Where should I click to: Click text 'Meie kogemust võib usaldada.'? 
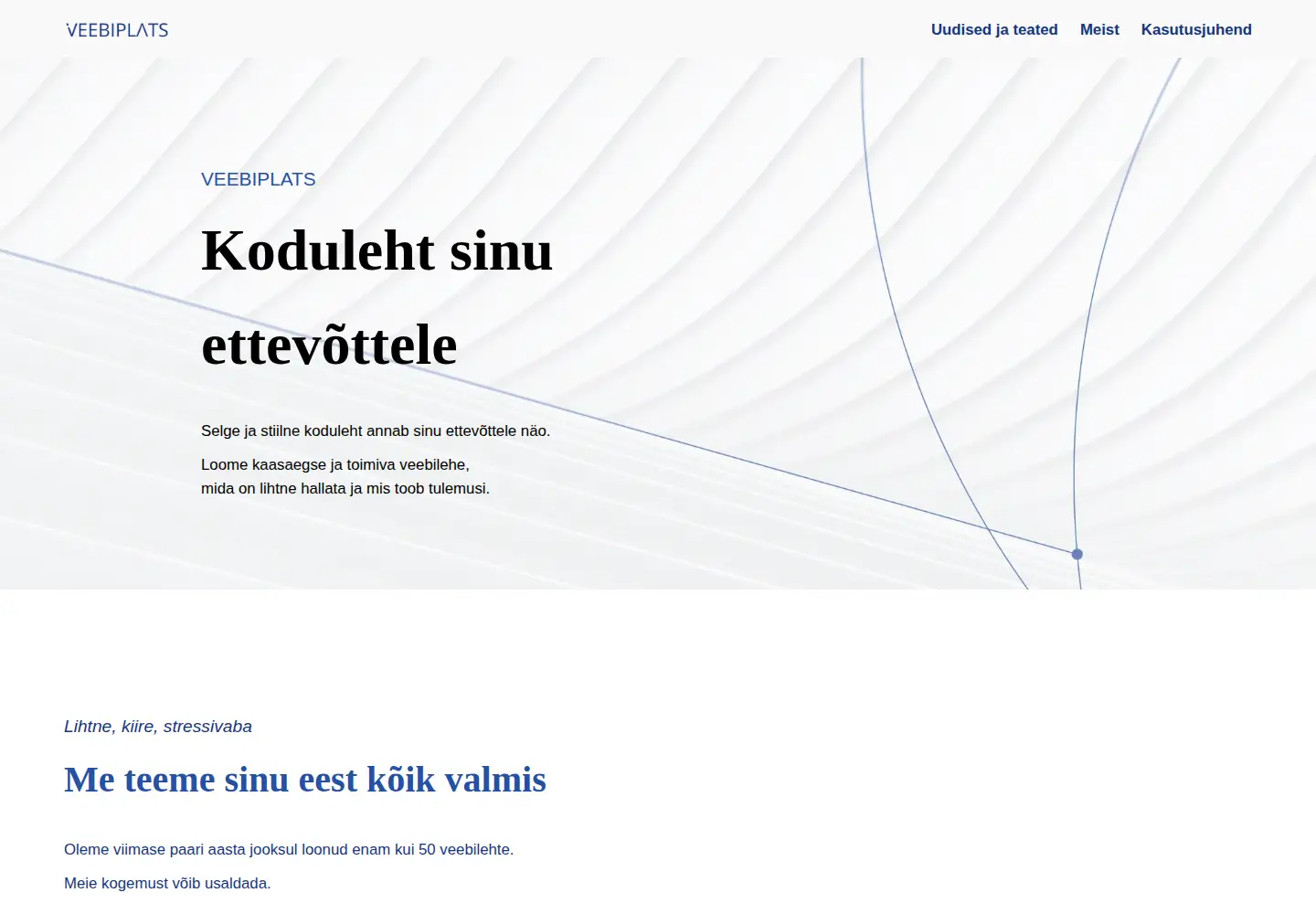point(167,883)
